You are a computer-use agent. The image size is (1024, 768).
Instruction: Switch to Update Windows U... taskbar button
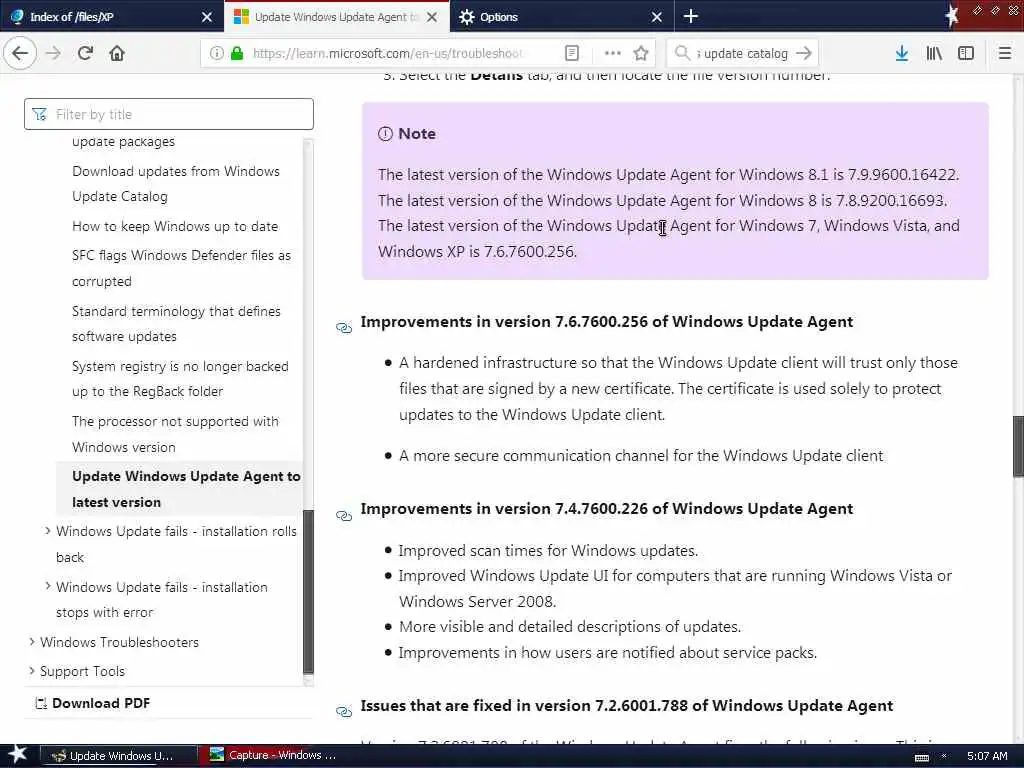coord(118,756)
